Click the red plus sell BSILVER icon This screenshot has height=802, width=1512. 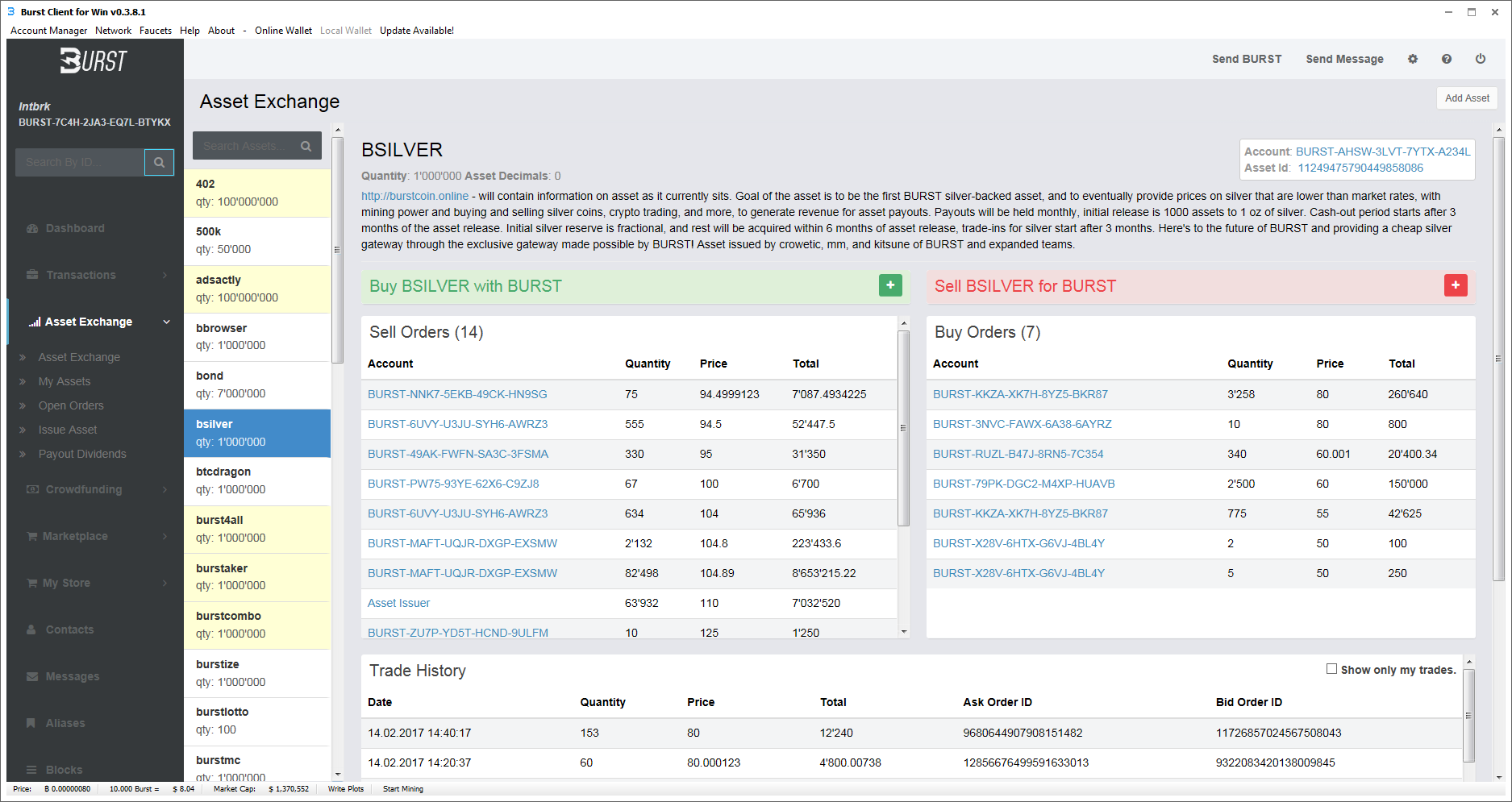(x=1456, y=285)
